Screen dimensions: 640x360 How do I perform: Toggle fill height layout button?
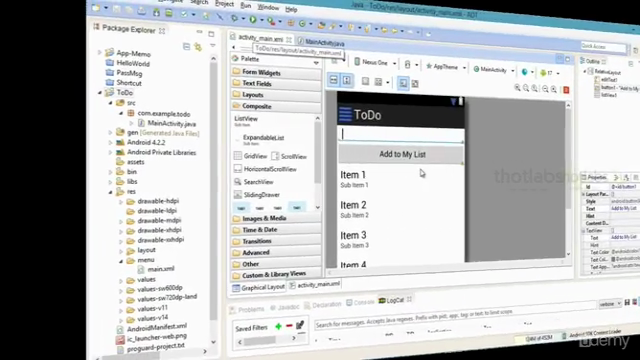click(347, 80)
